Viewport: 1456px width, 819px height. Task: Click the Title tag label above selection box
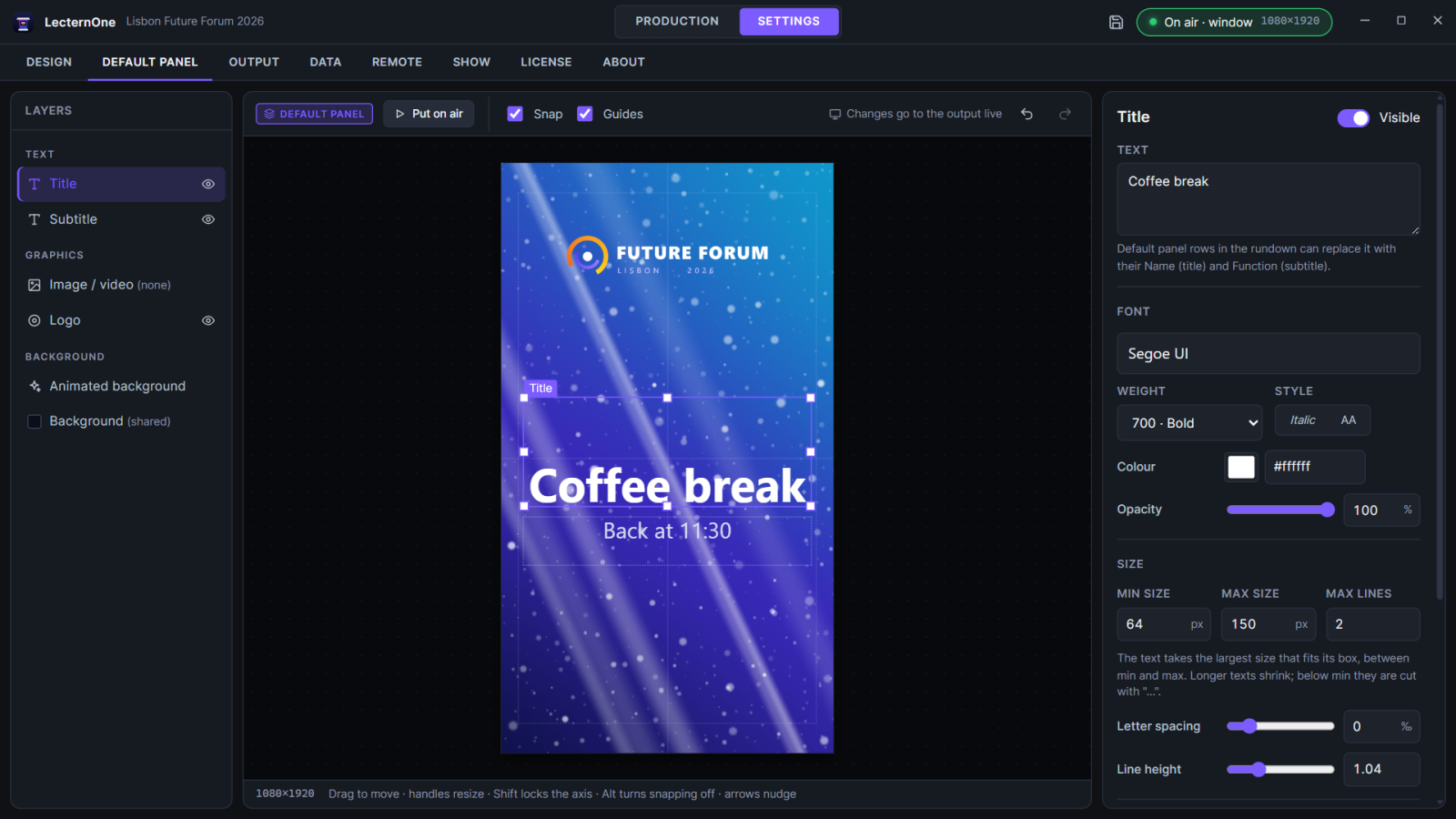541,388
